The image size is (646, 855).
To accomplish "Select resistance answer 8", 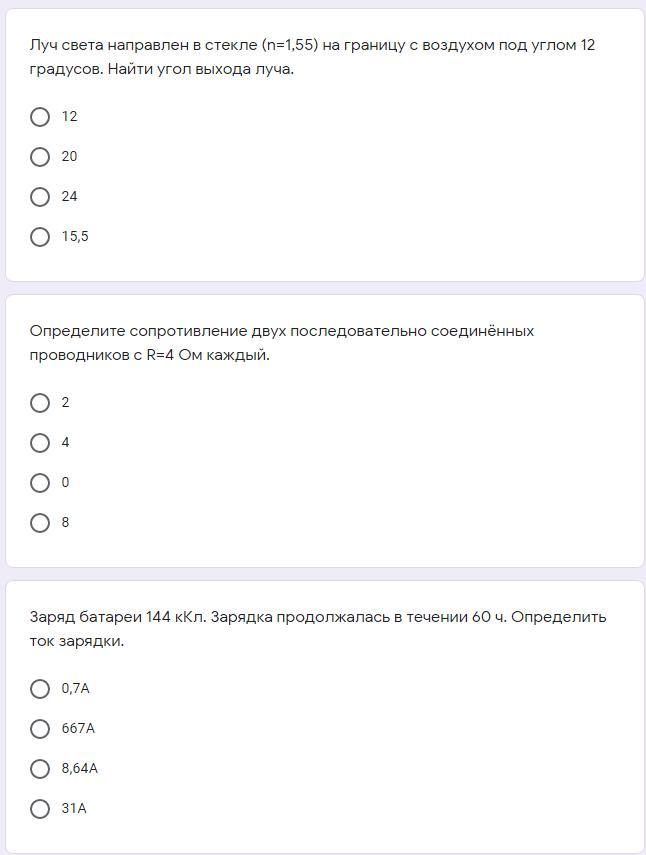I will coord(40,523).
